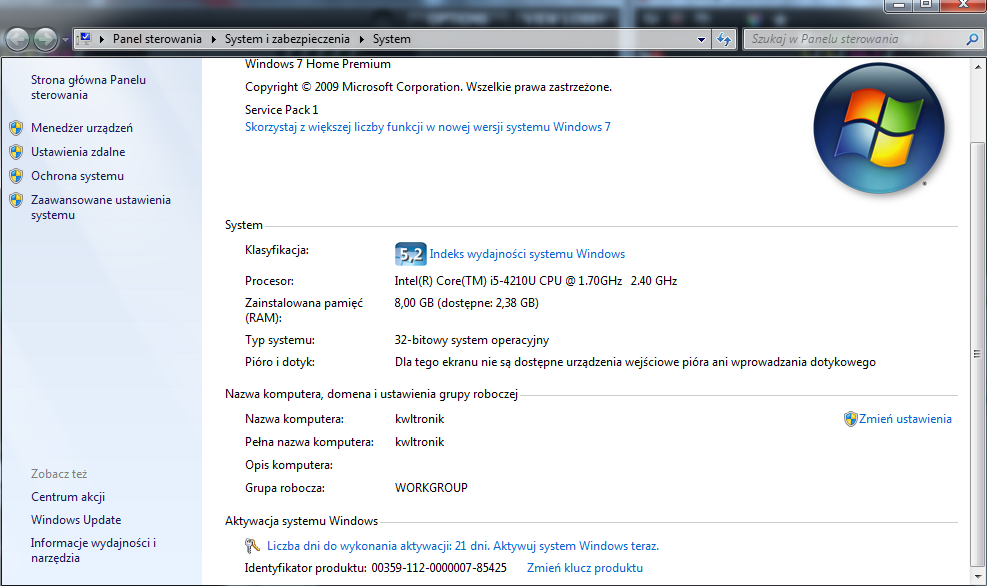
Task: Click scrollbar up arrow
Action: click(x=978, y=67)
